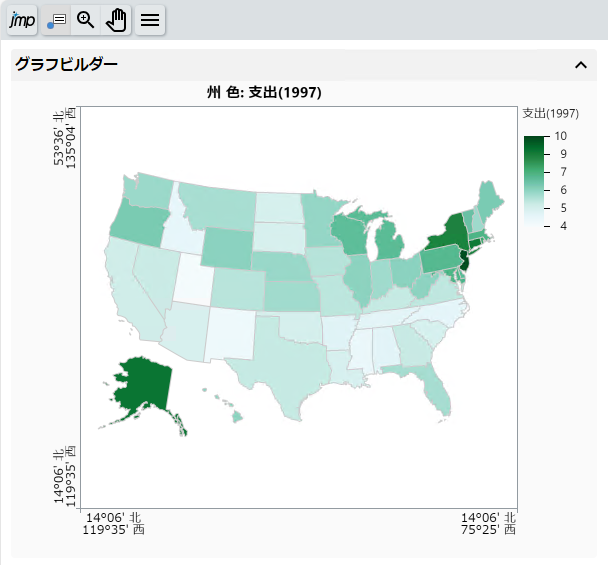Select Montana on the map
Screen dimensions: 608x565
[221, 206]
